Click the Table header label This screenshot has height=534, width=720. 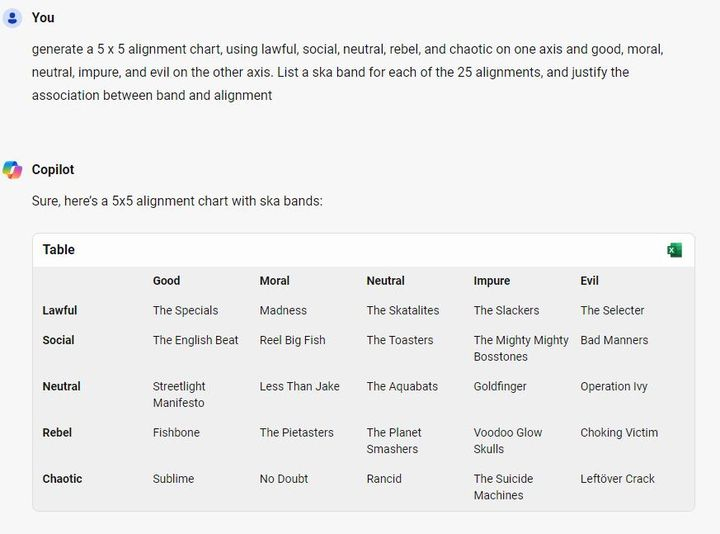tap(59, 249)
